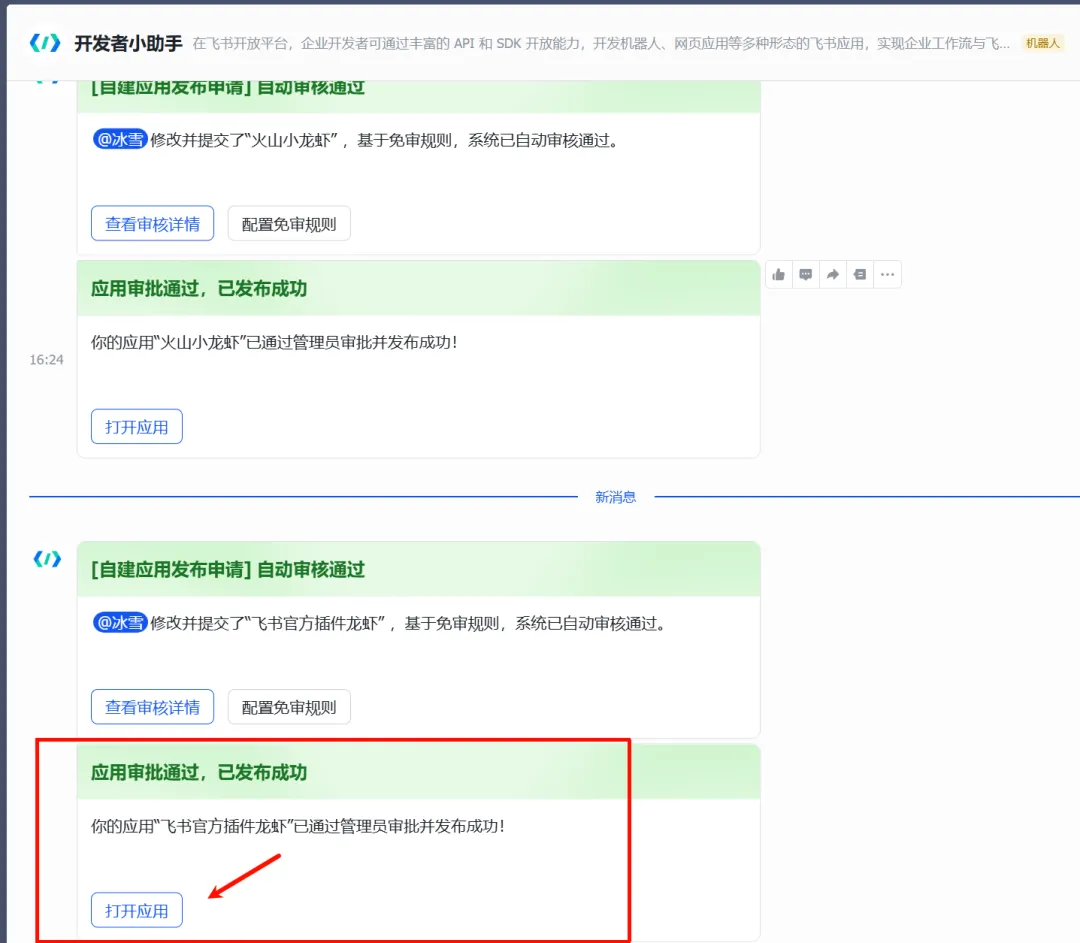
Task: Click 打开应用 for 火山小龙虾
Action: pos(136,427)
